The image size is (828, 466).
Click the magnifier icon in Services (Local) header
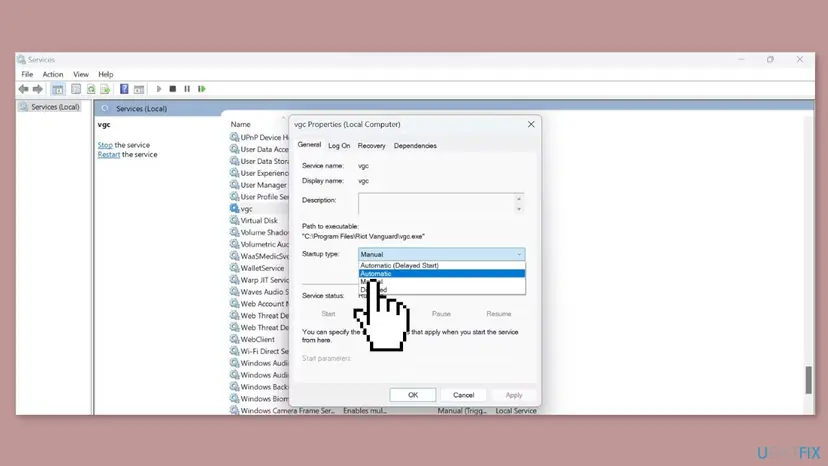point(105,108)
